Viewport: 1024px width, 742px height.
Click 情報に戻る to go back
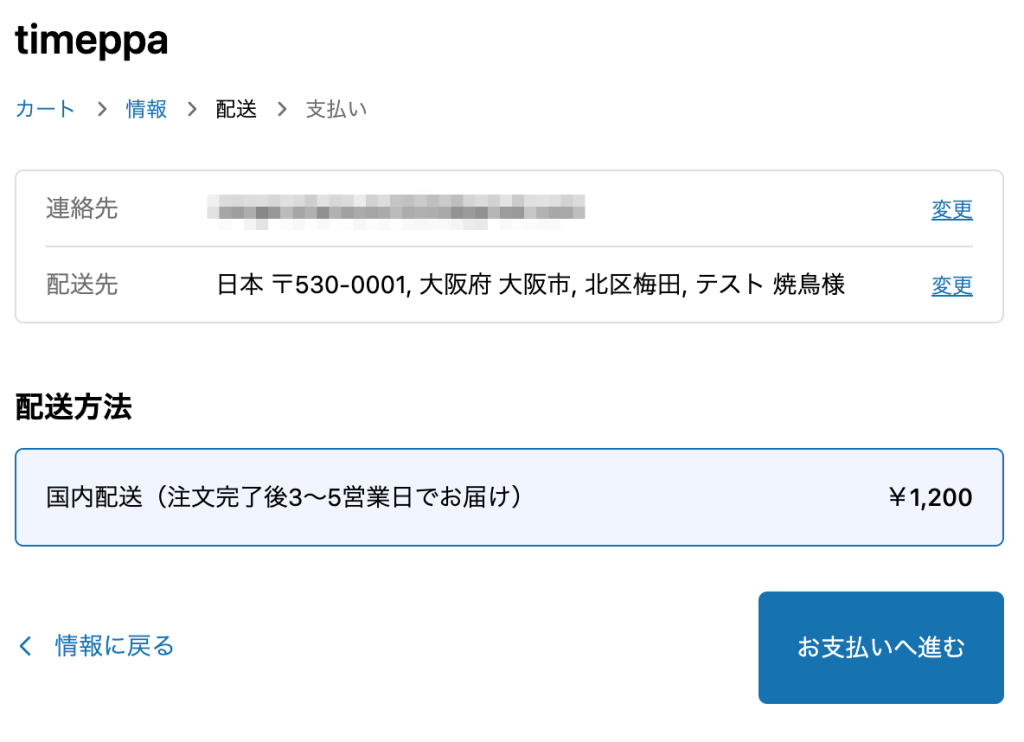113,646
